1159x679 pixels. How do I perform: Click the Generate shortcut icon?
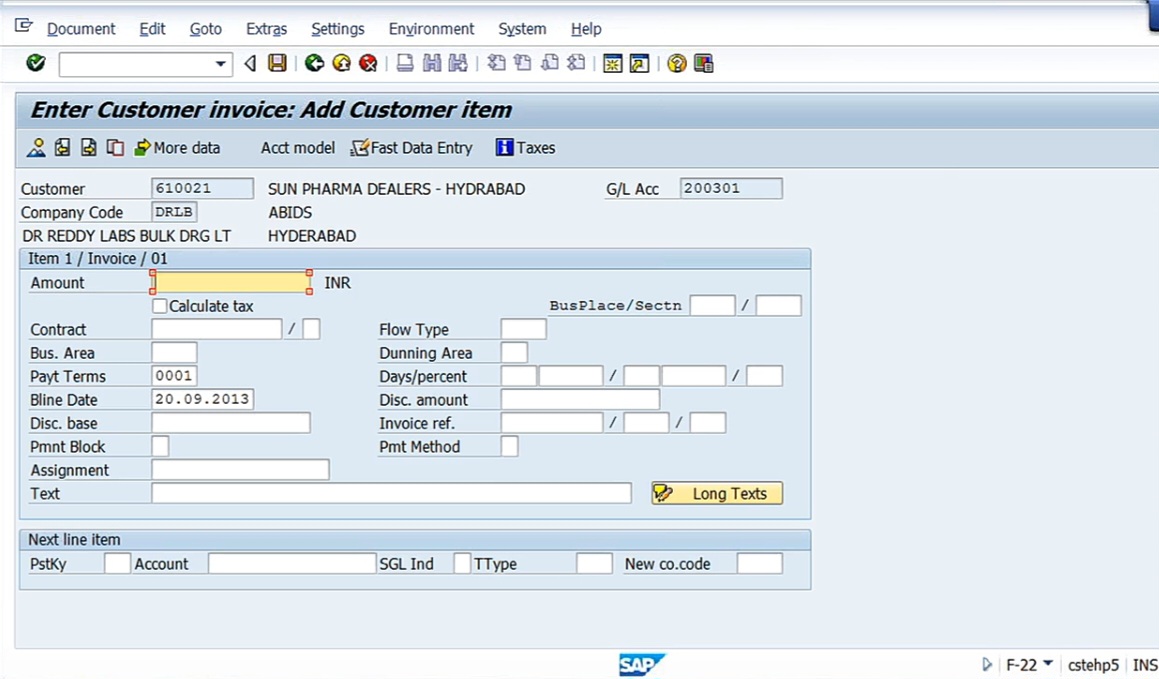pyautogui.click(x=639, y=64)
